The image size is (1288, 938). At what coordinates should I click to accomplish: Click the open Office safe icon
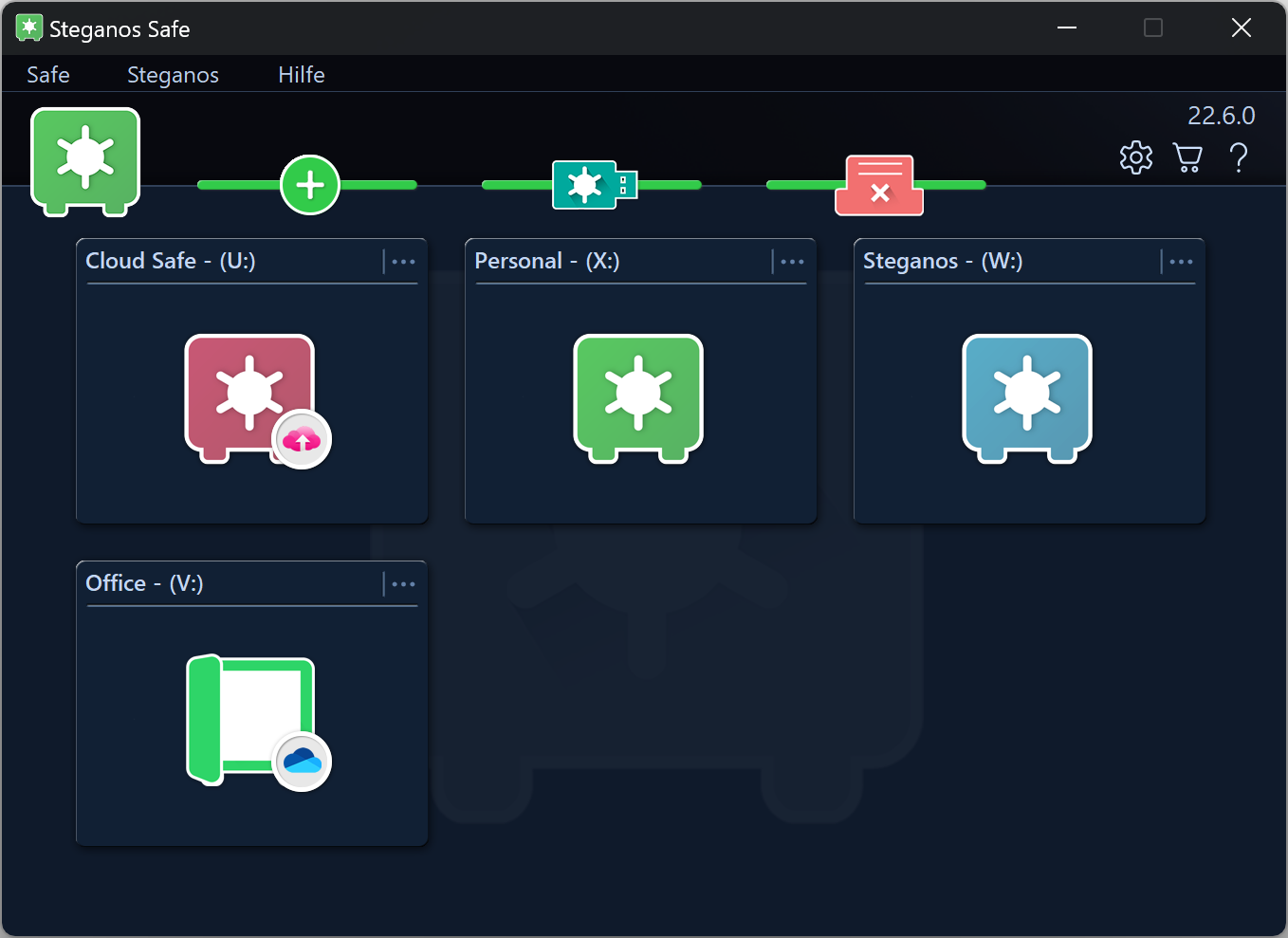point(250,719)
